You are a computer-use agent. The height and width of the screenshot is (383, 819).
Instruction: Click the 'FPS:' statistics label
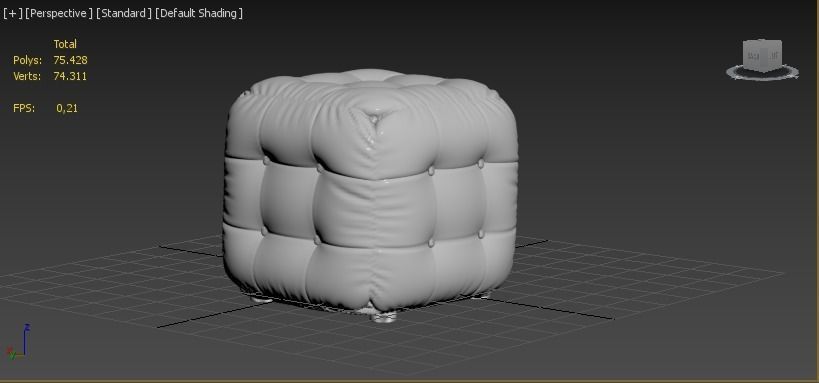coord(24,108)
